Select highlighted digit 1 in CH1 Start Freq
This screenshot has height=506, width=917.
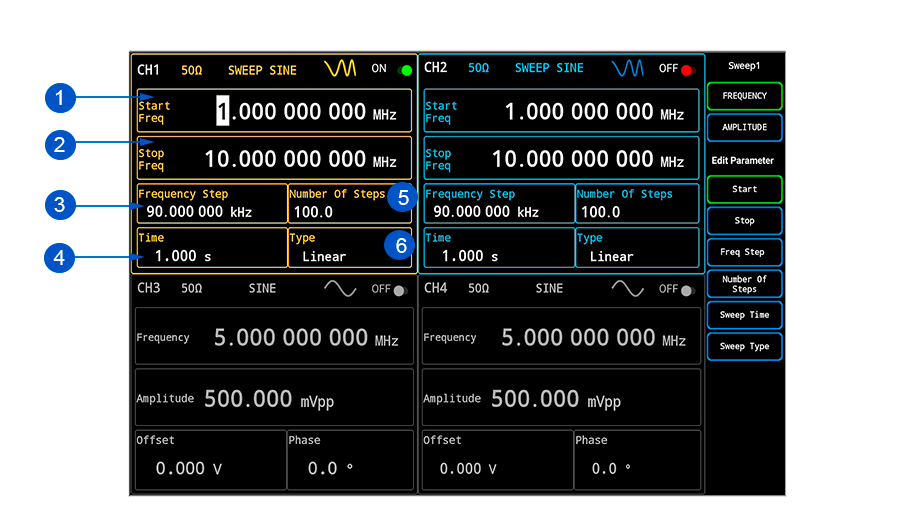223,111
